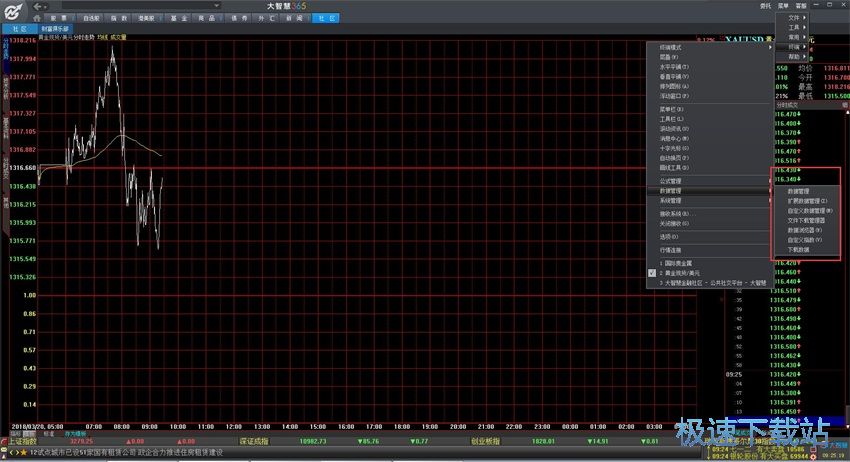Expand the 帮助 menu entry

[x=793, y=56]
